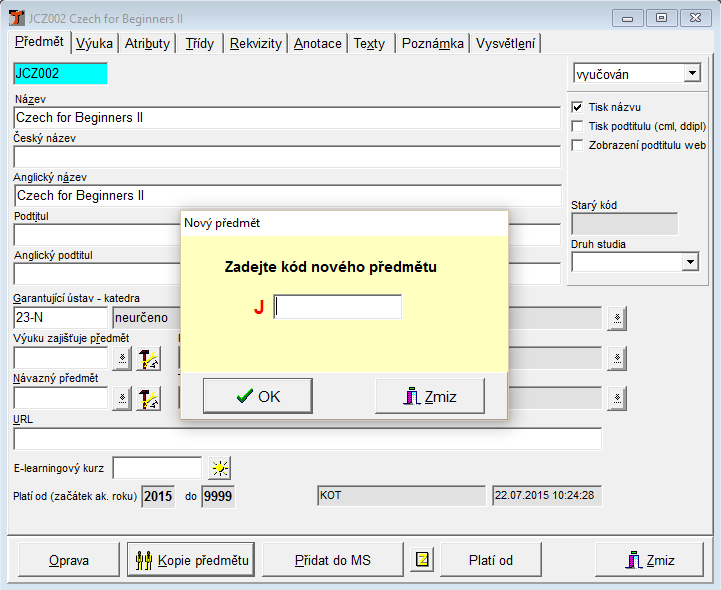Open lookup button next to Výuku zajišťuje předmět field
Viewport: 721px width, 590px height.
tap(122, 359)
